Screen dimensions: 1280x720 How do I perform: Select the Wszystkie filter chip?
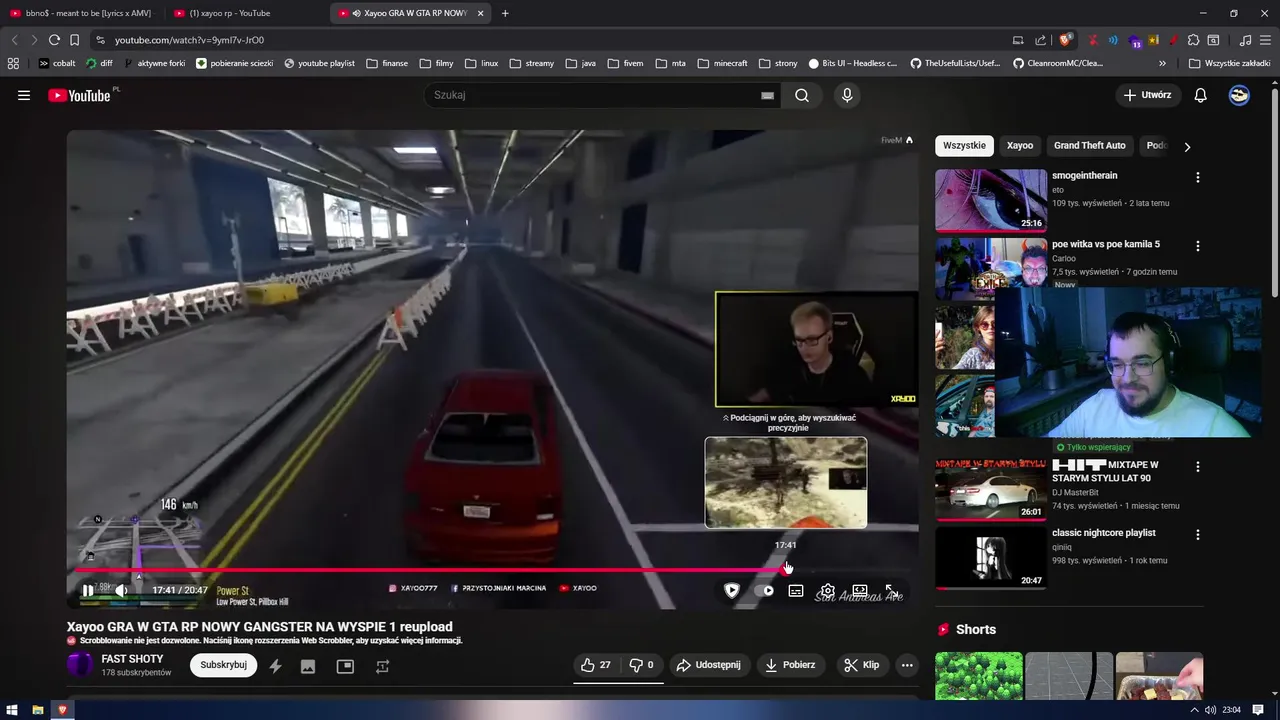coord(964,146)
